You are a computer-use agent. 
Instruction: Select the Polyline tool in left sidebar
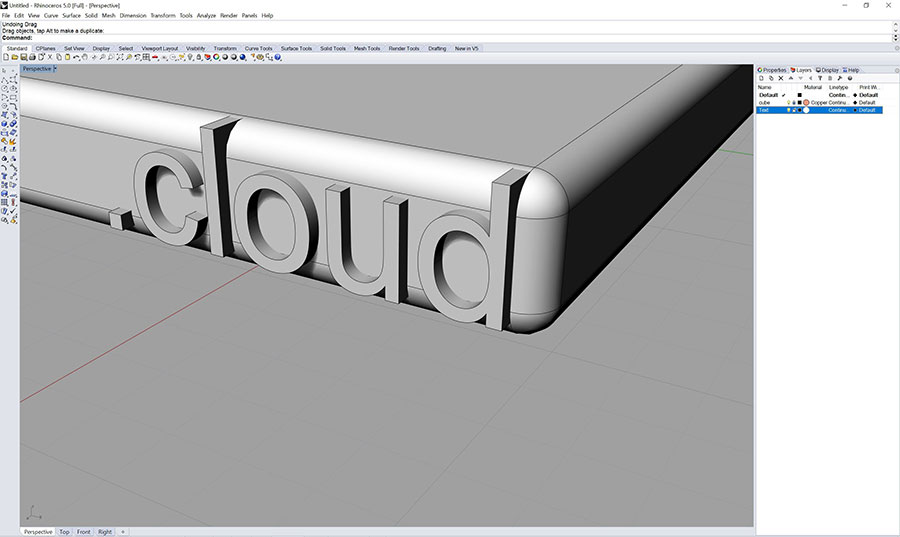[x=5, y=80]
